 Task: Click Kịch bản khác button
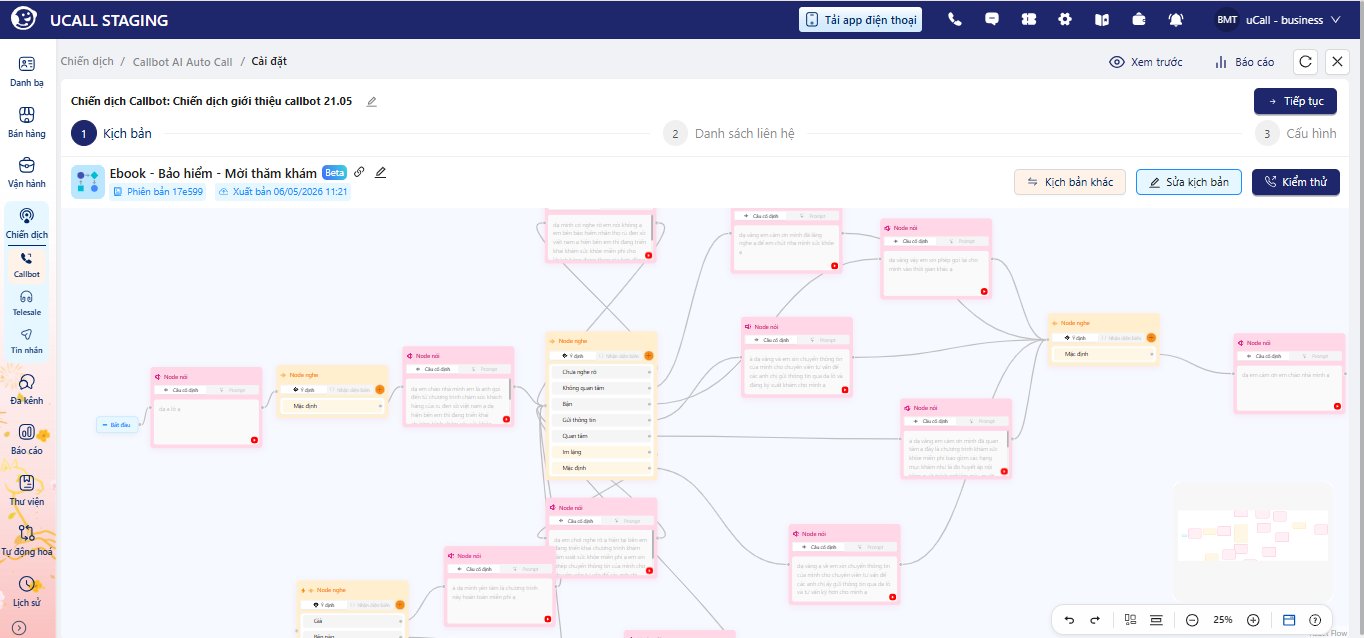click(1070, 182)
